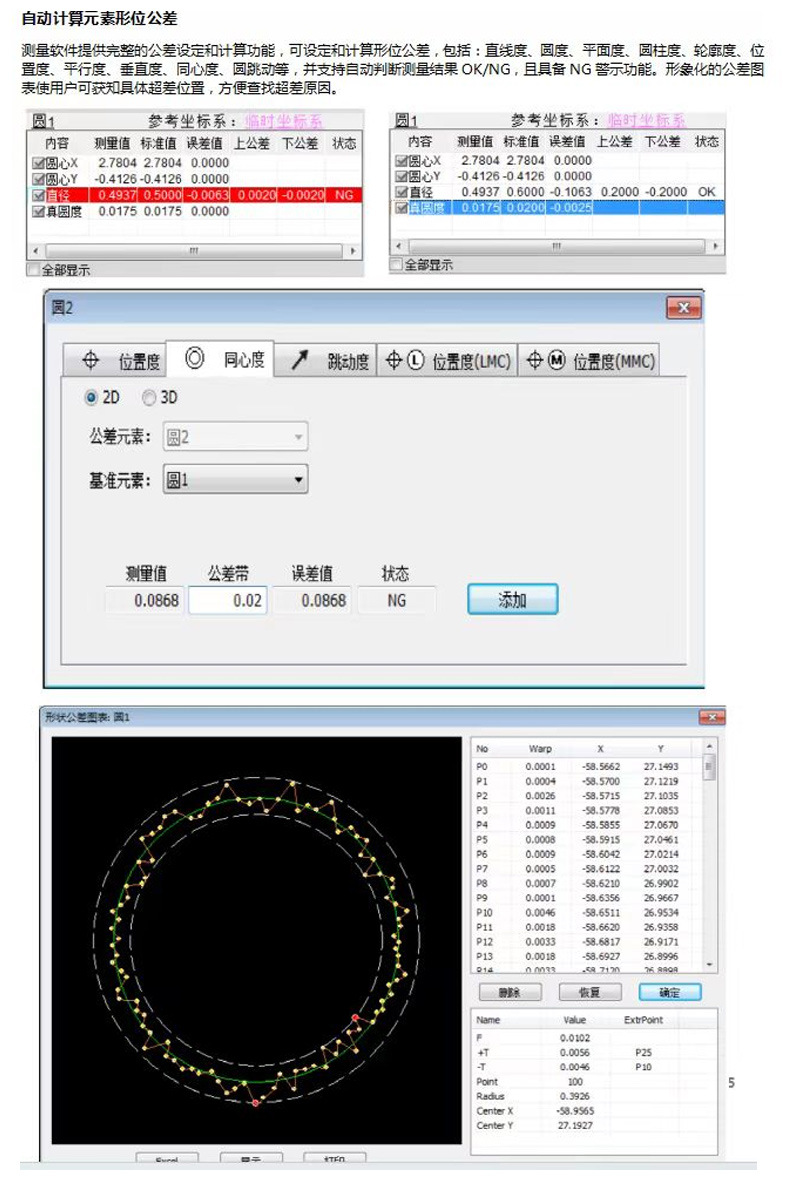The height and width of the screenshot is (1182, 790).
Task: Click horizontal scrollbar of table with NG row
Action: (x=194, y=250)
